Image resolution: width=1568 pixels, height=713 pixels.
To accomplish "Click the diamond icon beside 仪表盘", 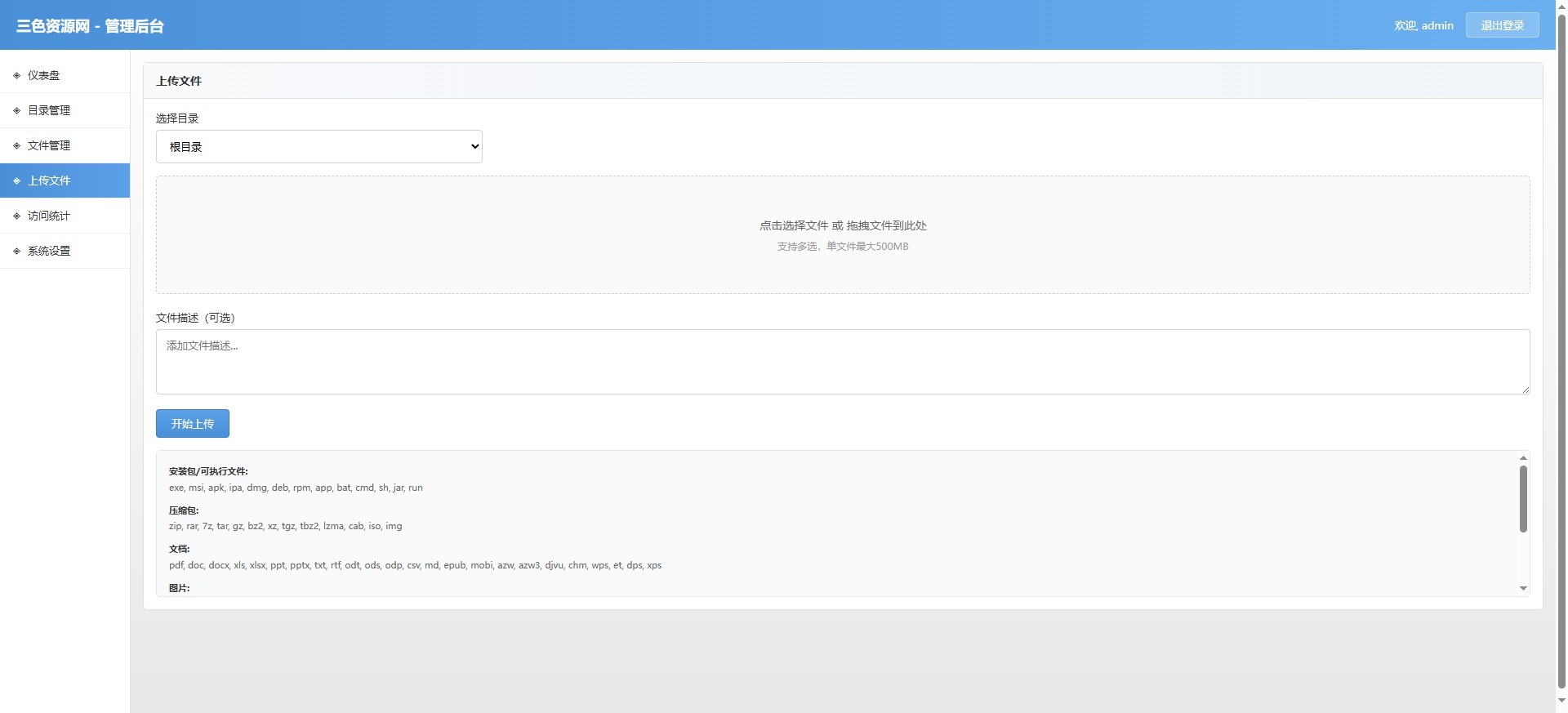I will coord(16,76).
